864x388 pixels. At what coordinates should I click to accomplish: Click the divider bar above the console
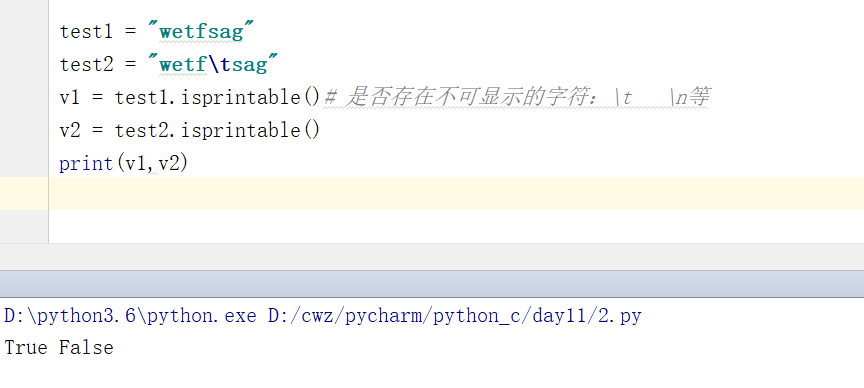(x=432, y=284)
